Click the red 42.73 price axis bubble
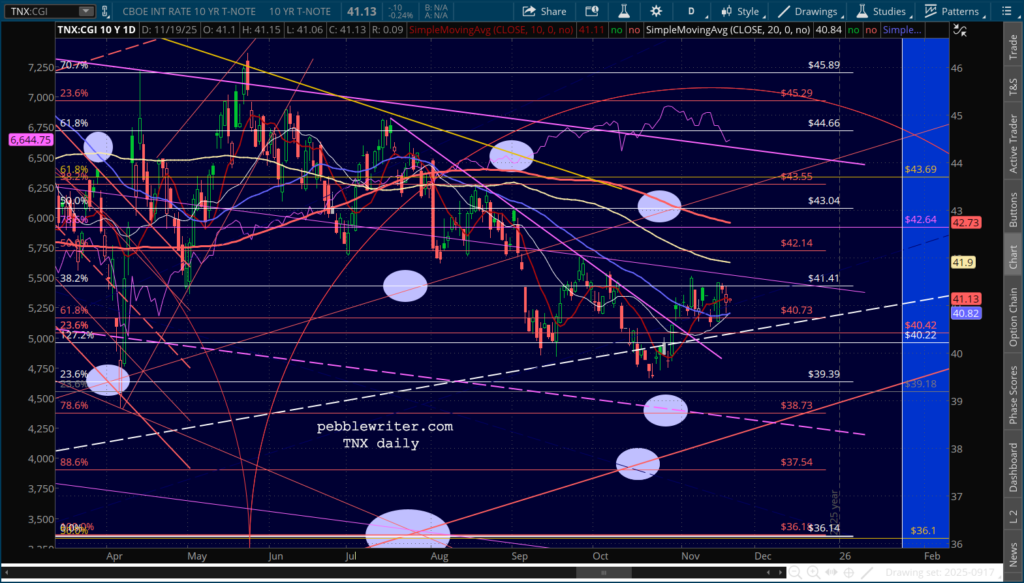This screenshot has width=1024, height=583. [x=965, y=223]
